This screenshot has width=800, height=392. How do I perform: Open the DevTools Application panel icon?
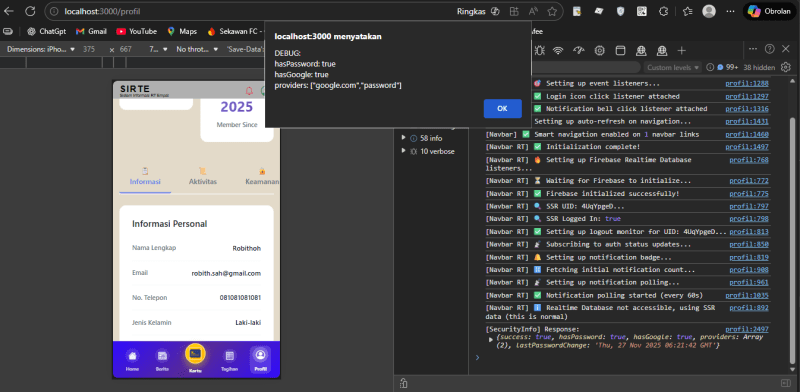point(620,50)
